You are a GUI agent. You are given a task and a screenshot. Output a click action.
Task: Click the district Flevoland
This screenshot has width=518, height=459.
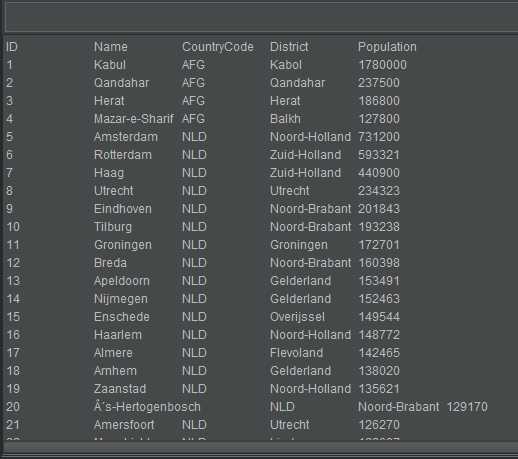click(x=296, y=353)
